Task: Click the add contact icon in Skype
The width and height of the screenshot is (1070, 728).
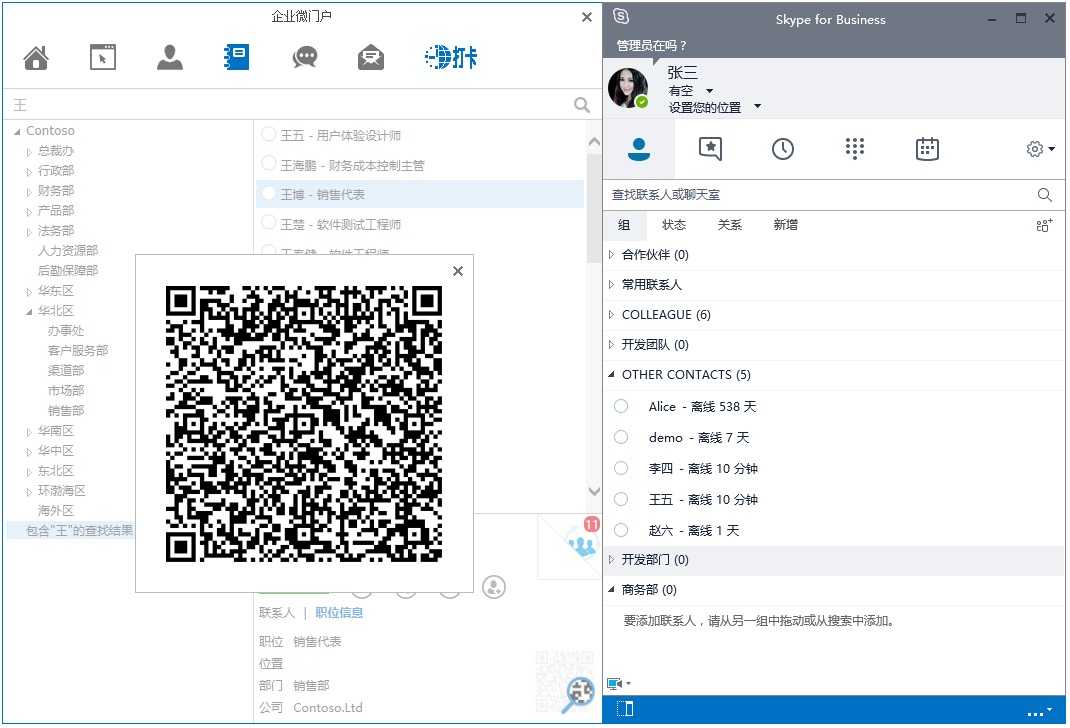Action: (x=1044, y=225)
